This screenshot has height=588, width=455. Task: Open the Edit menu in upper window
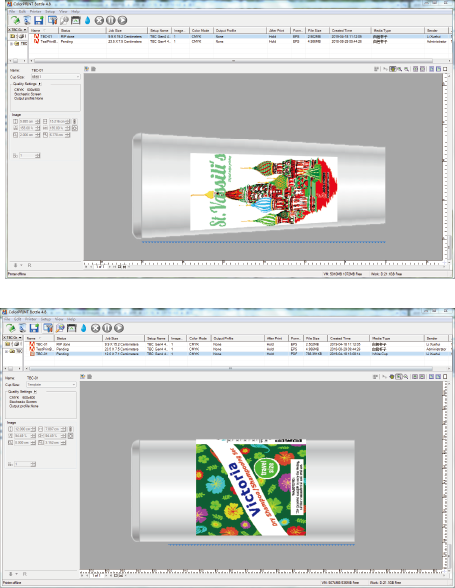[x=23, y=12]
